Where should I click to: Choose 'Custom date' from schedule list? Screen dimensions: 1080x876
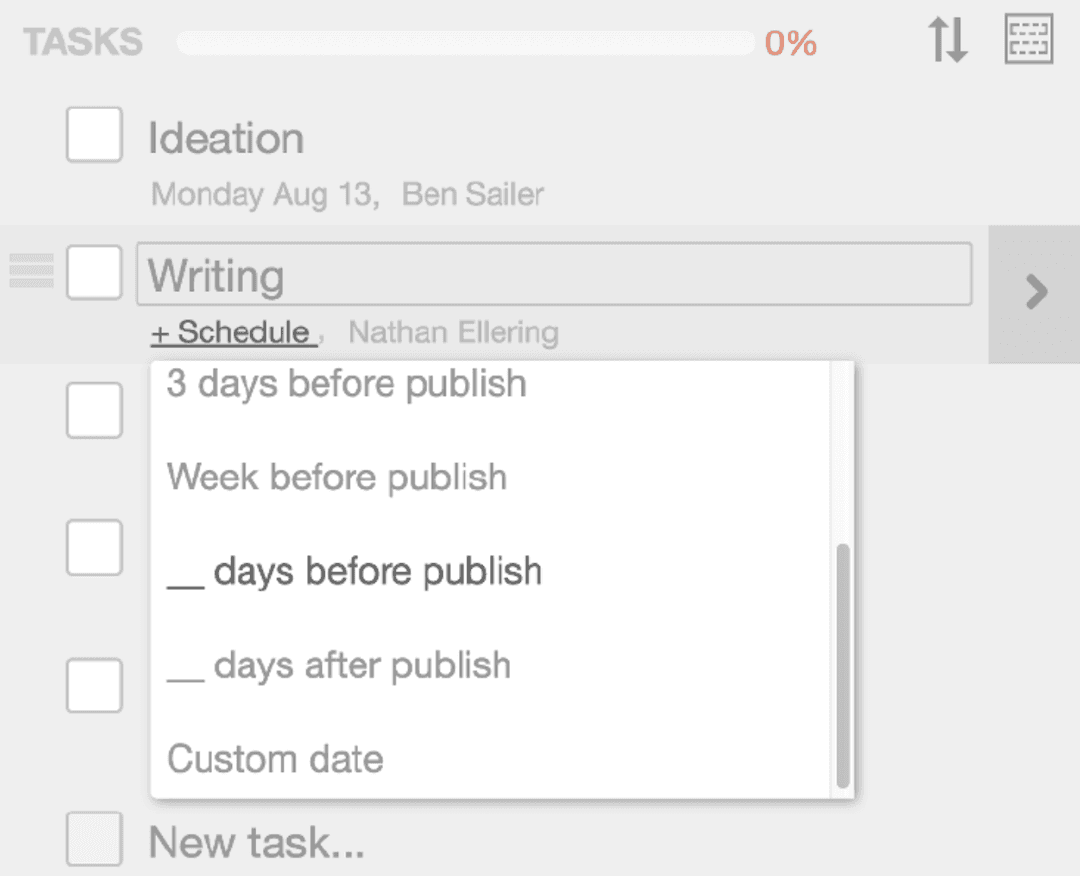(x=275, y=759)
